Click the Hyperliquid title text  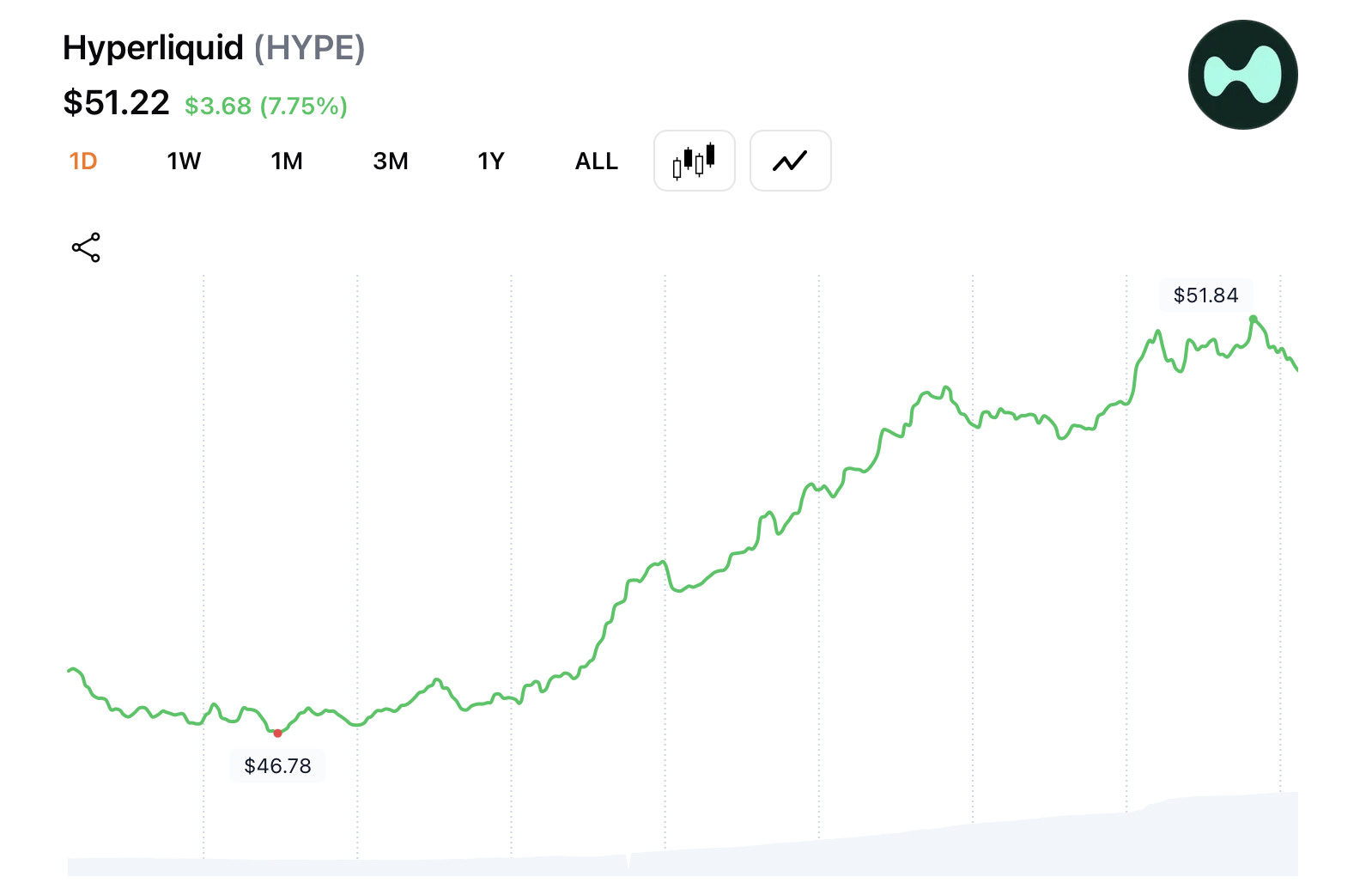[153, 48]
